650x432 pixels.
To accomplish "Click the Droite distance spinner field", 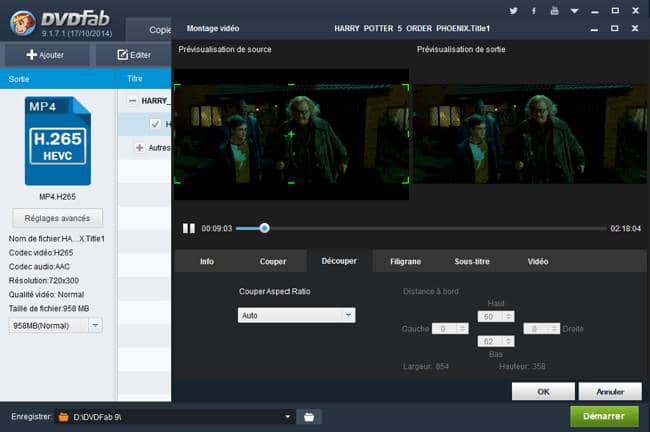I will (541, 329).
